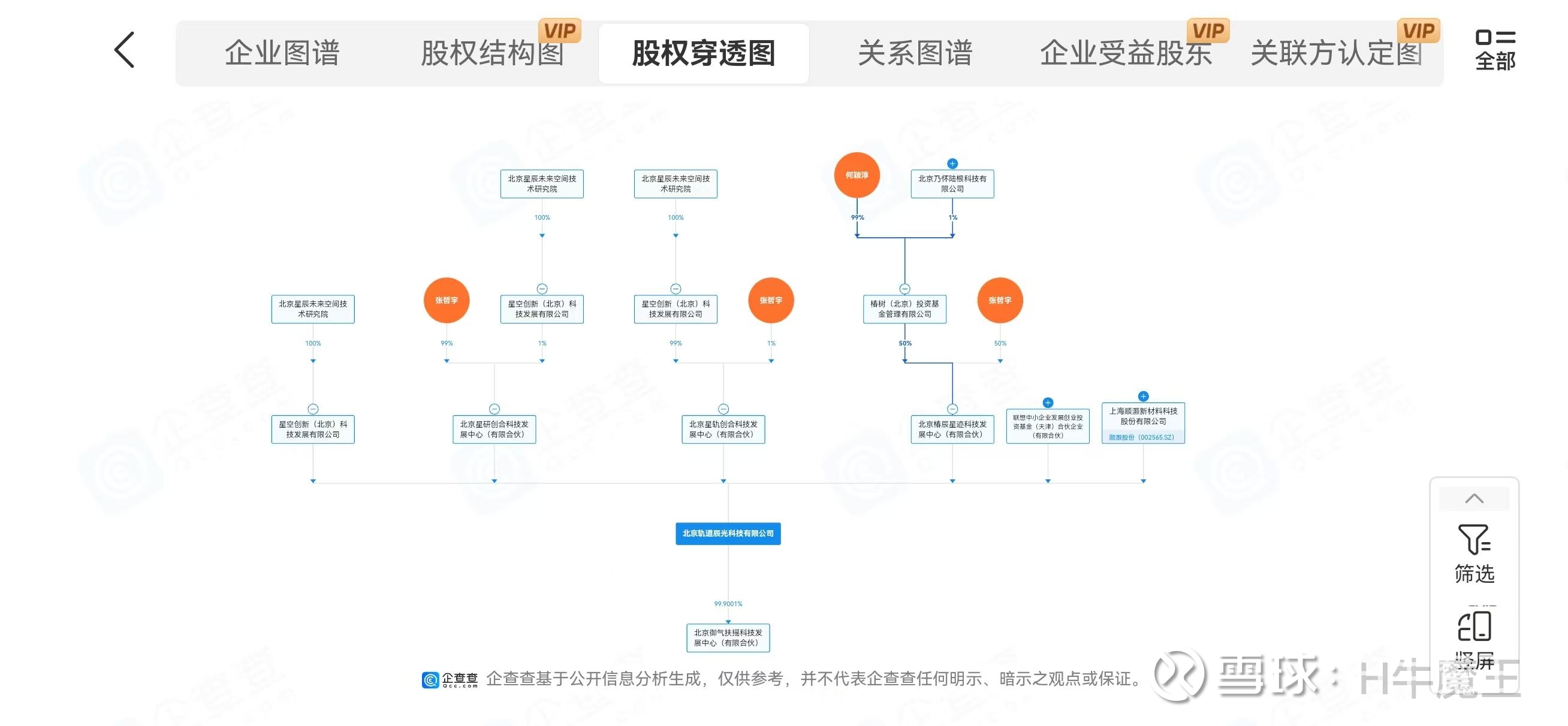Select 北京轨道辰光科技有限公司 central node
The width and height of the screenshot is (1568, 726).
728,534
